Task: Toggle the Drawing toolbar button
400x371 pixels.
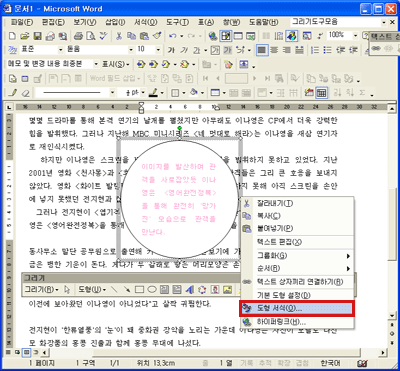Action: (x=291, y=36)
